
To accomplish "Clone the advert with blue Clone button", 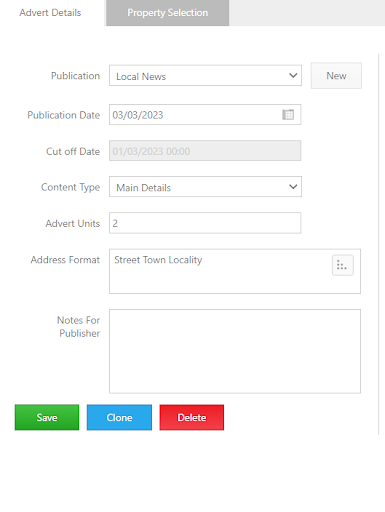I will (119, 417).
